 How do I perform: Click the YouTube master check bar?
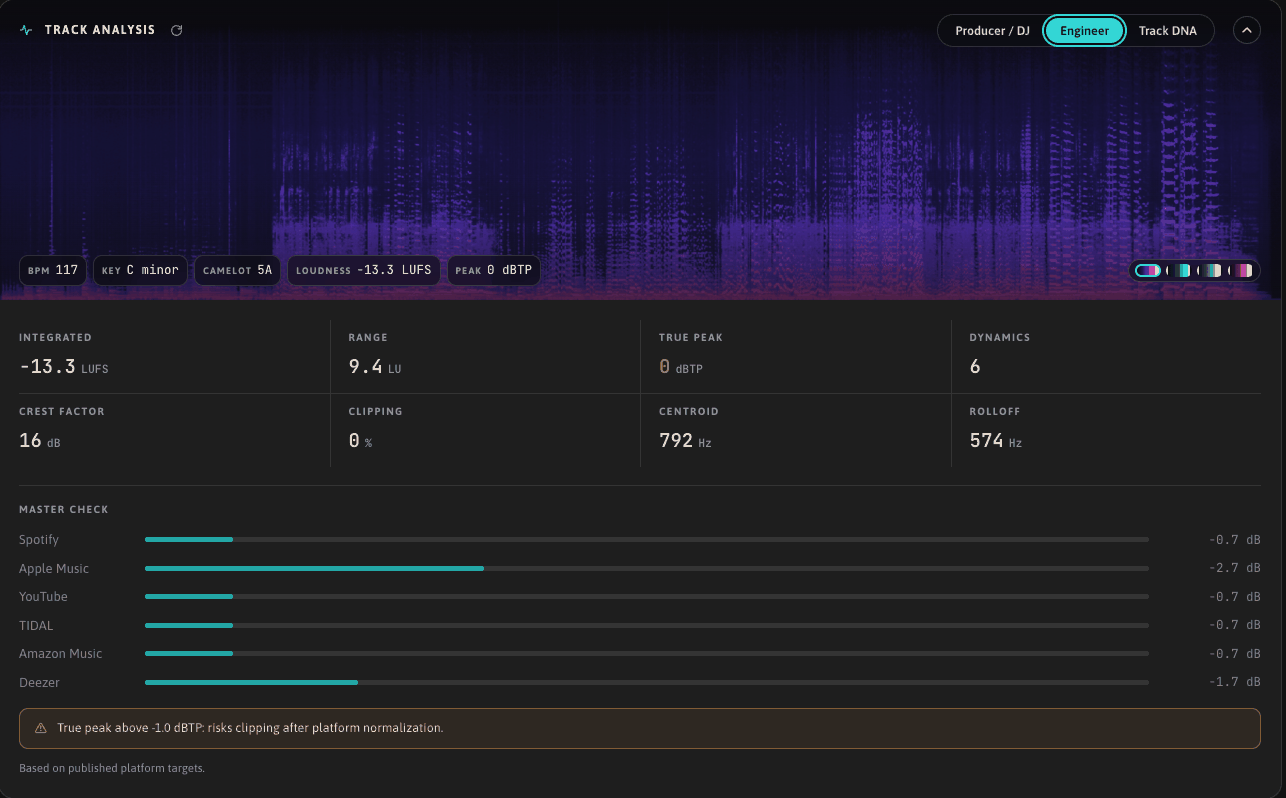tap(646, 597)
